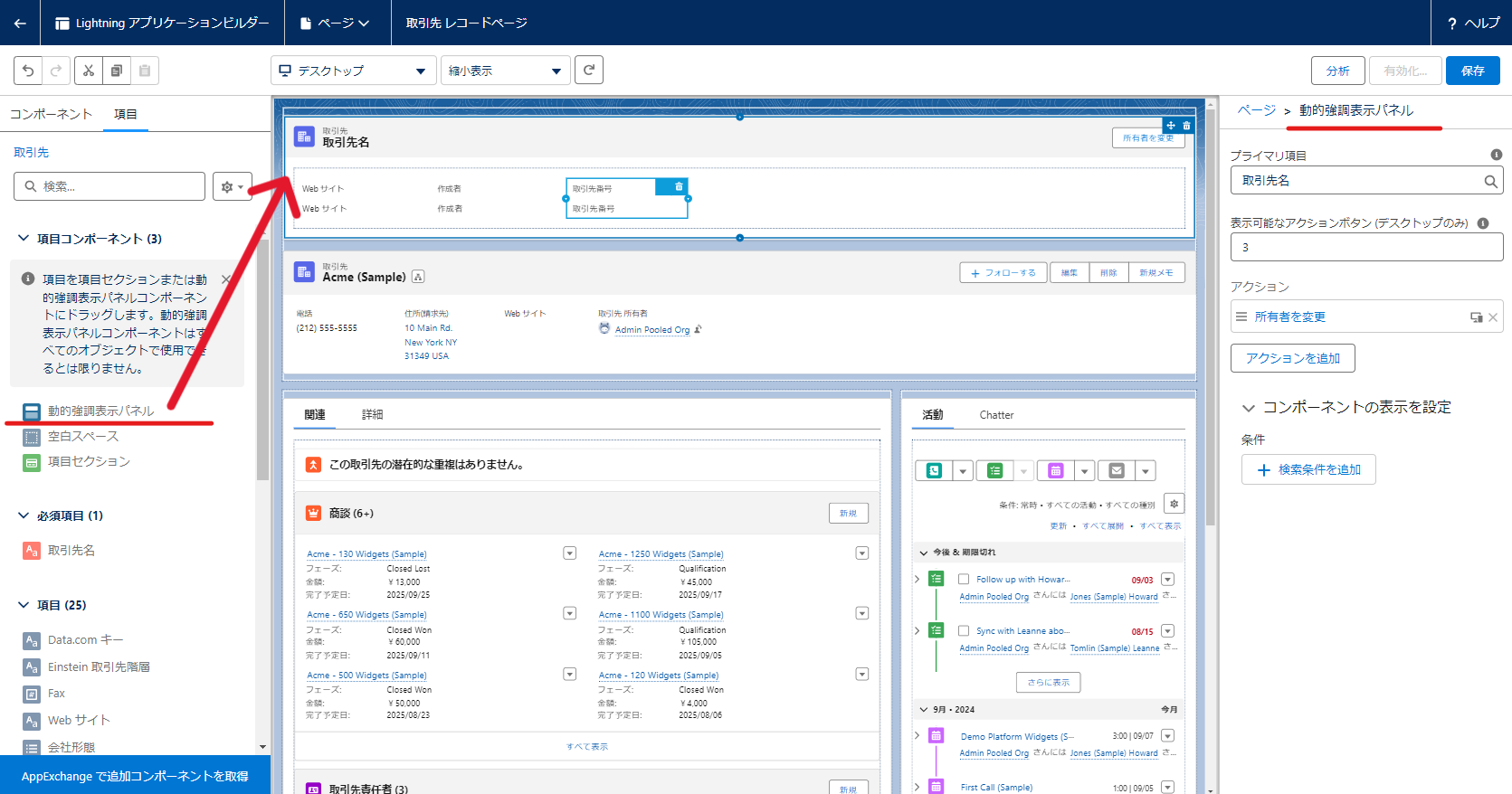Click the プライマリ項目 取引先名 input
The height and width of the screenshot is (794, 1512).
coord(1366,180)
